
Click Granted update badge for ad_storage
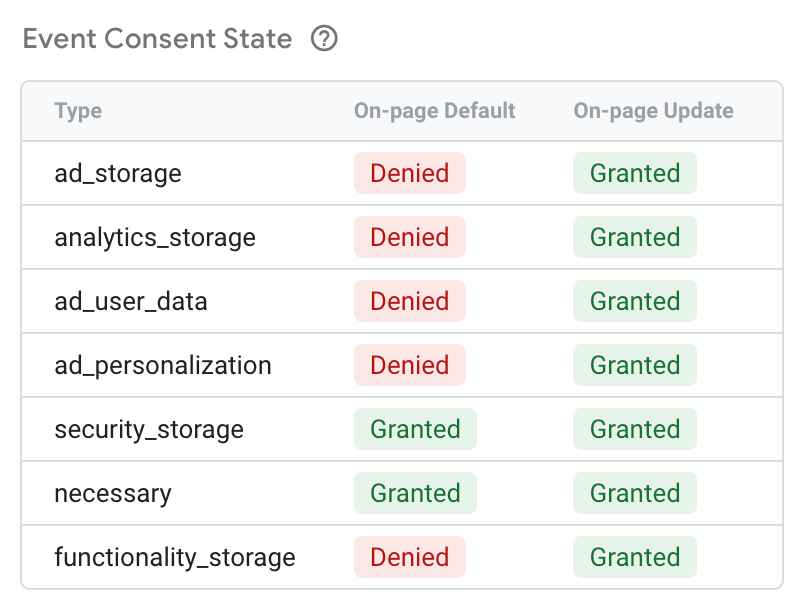pyautogui.click(x=635, y=173)
